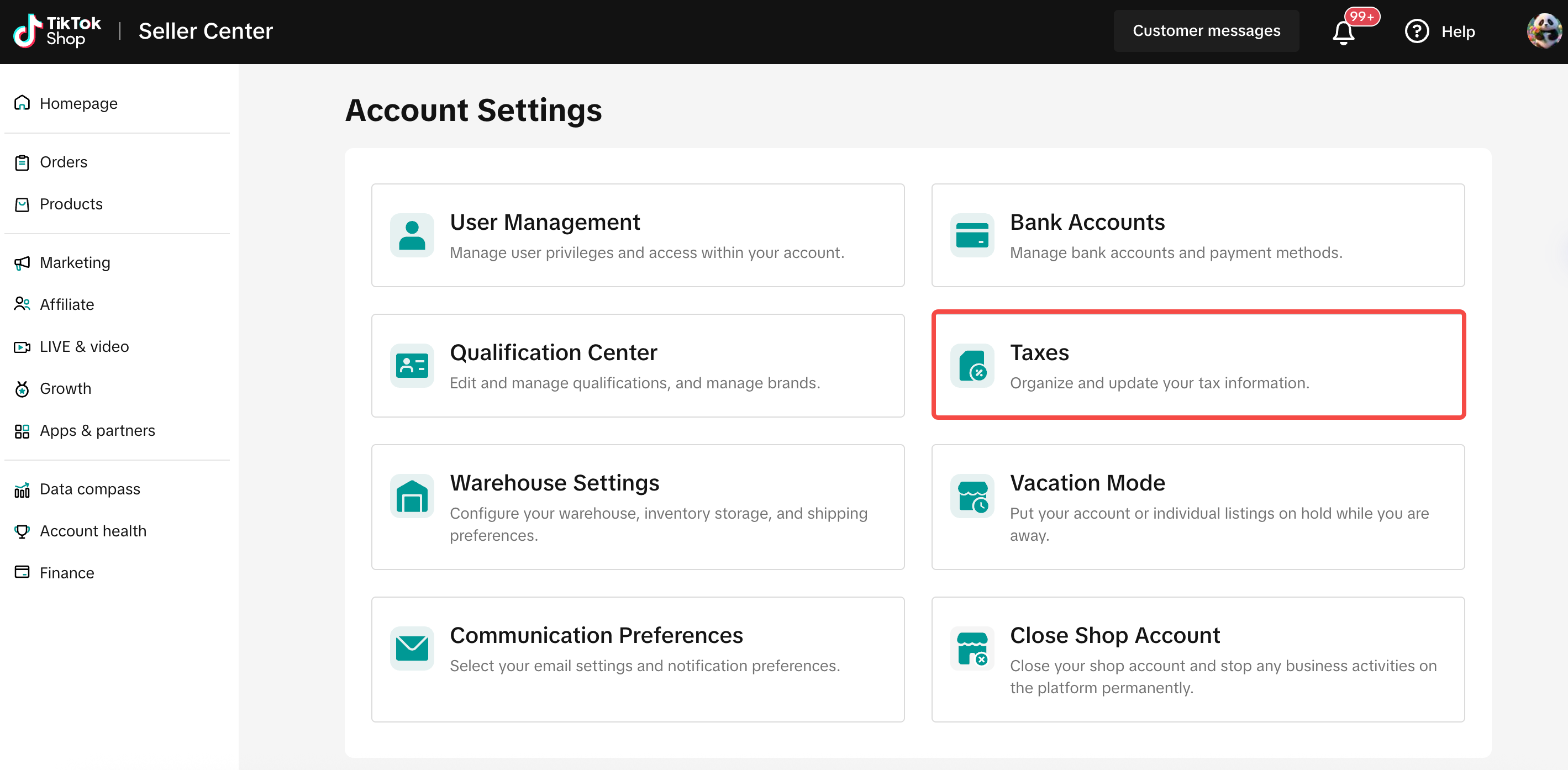The height and width of the screenshot is (770, 1568).
Task: Click the Bank Accounts card icon
Action: tap(972, 235)
